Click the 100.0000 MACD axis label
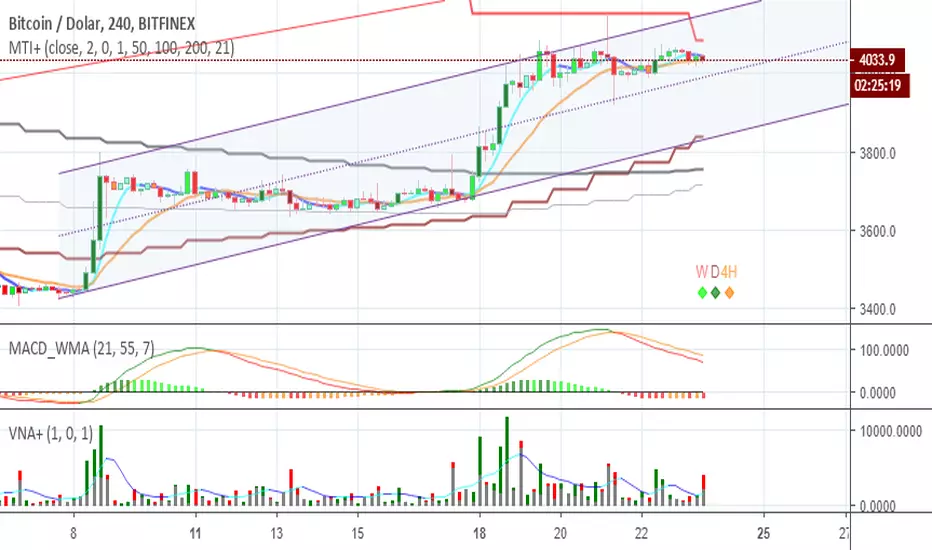932x550 pixels. click(884, 350)
